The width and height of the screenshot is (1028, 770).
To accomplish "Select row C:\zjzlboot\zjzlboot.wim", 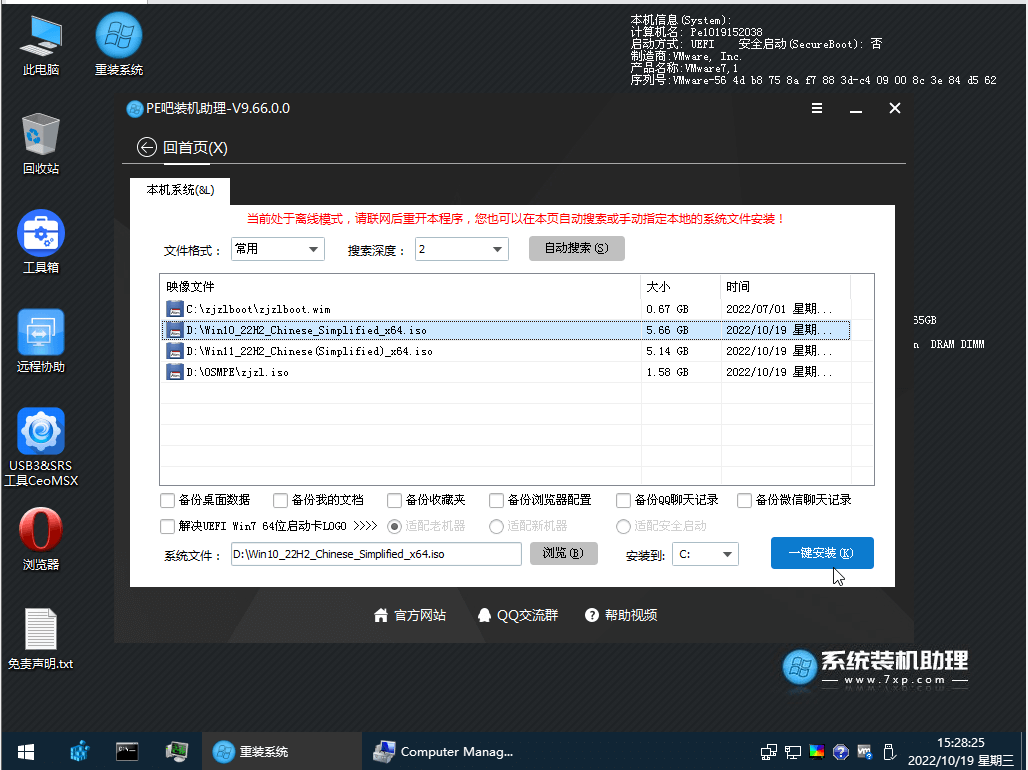I will click(506, 309).
